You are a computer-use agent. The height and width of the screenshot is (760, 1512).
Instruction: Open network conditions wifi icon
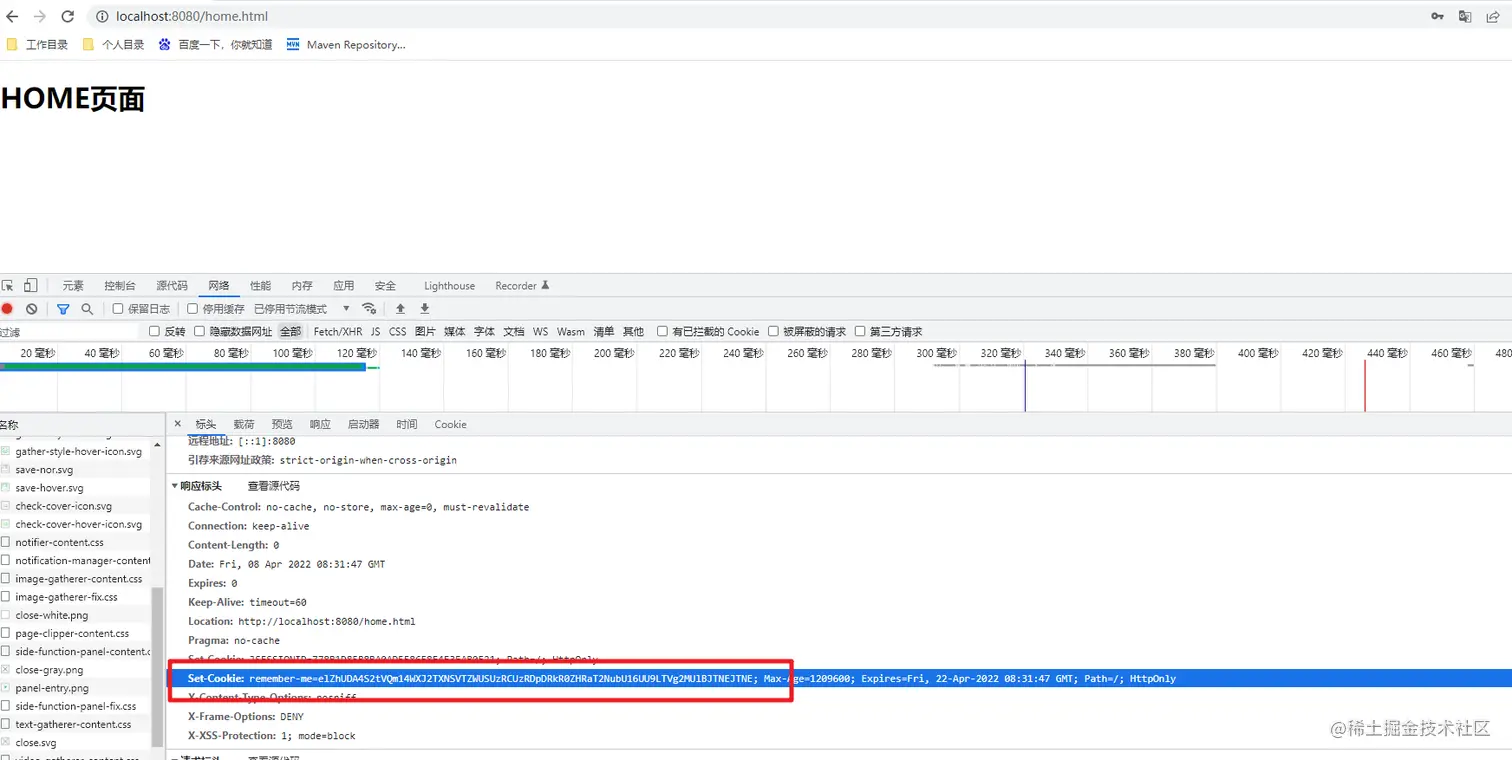click(x=369, y=309)
